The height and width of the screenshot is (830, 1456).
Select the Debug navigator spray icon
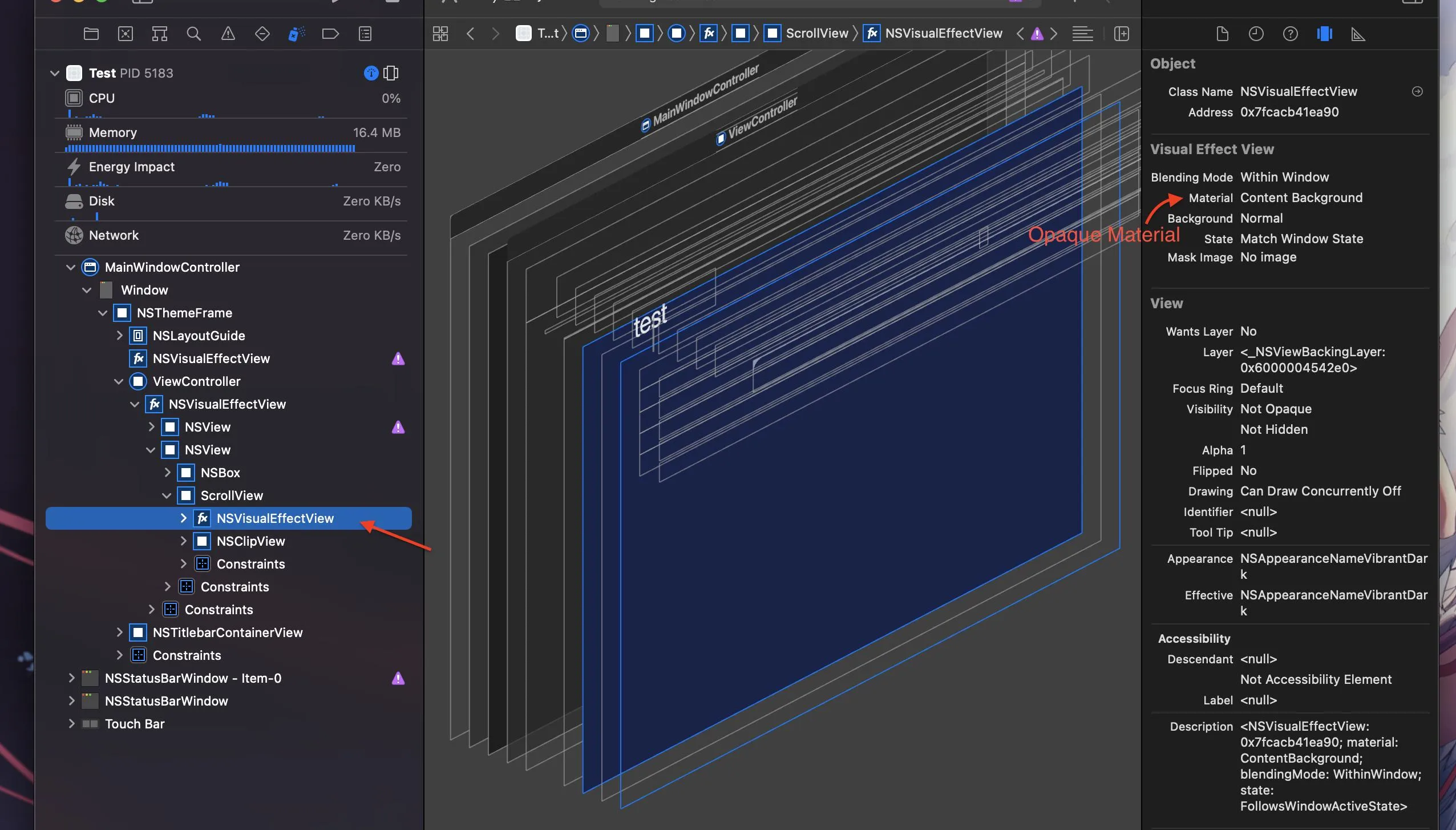(x=296, y=34)
